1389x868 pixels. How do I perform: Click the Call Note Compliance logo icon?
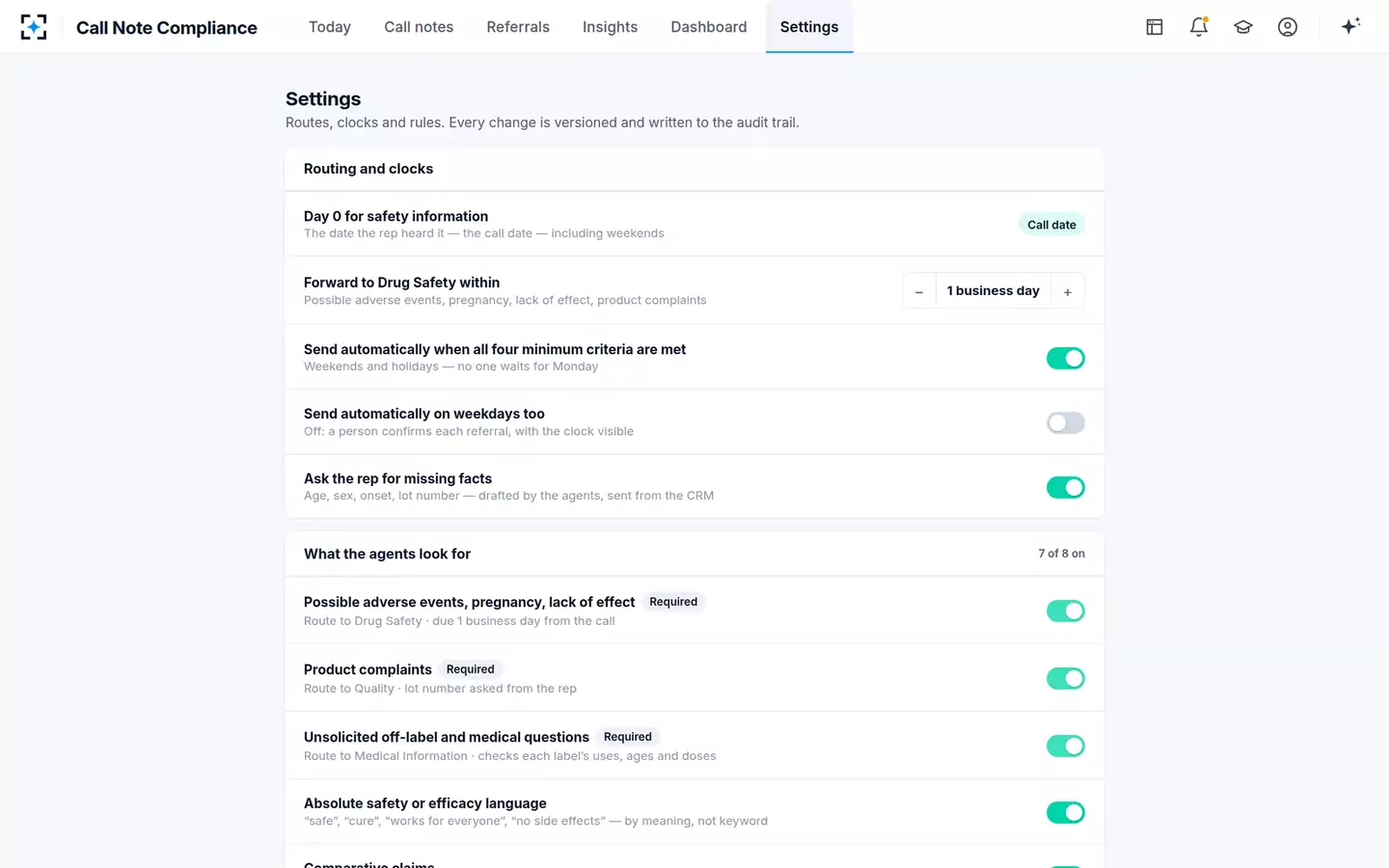click(34, 27)
